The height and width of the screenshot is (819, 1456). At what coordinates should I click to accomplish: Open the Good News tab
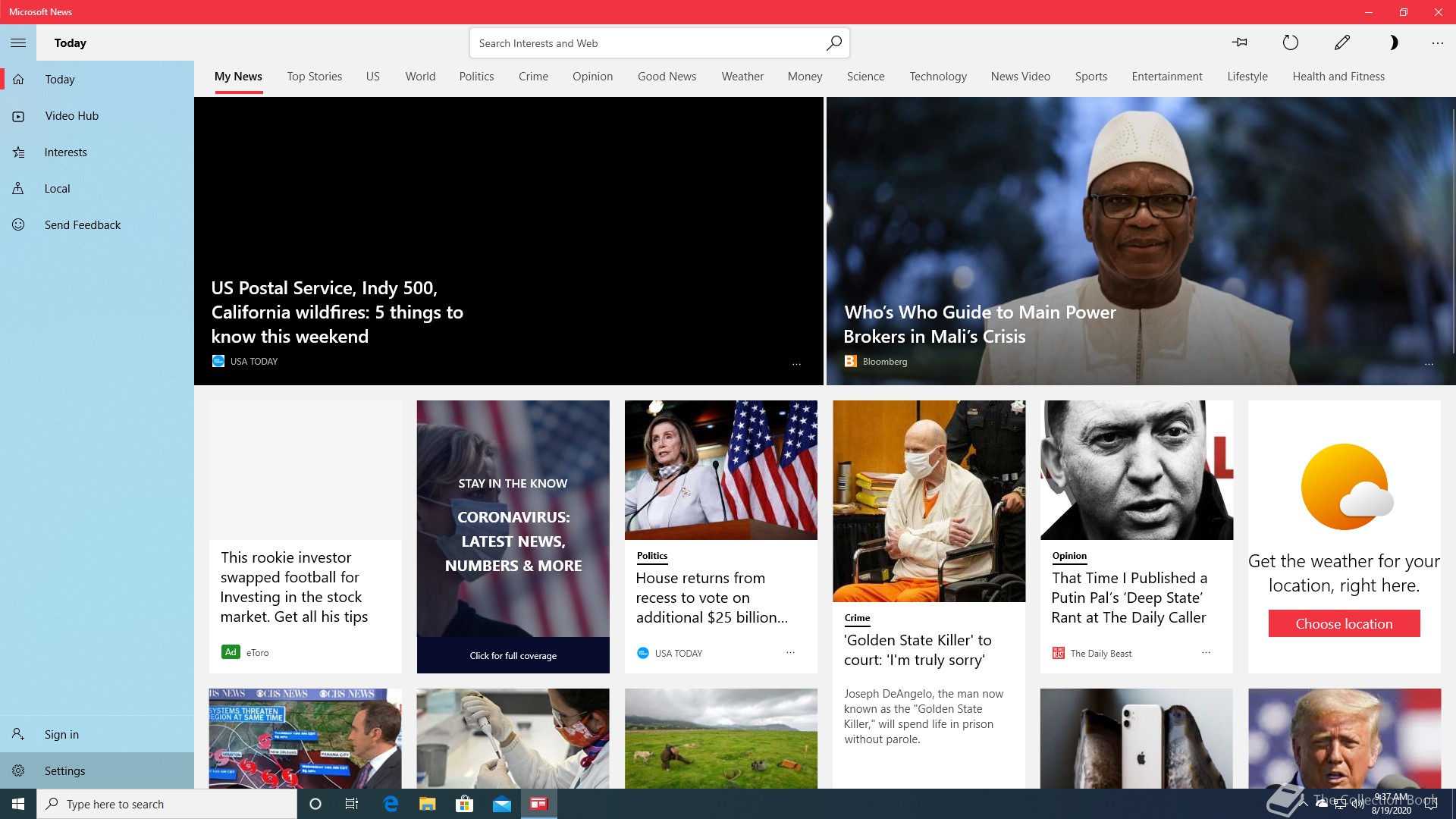[667, 77]
